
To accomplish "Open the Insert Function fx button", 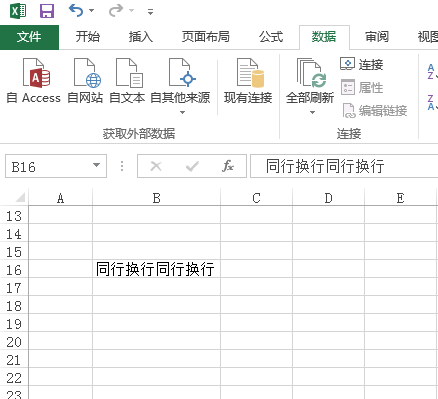I will coord(228,166).
